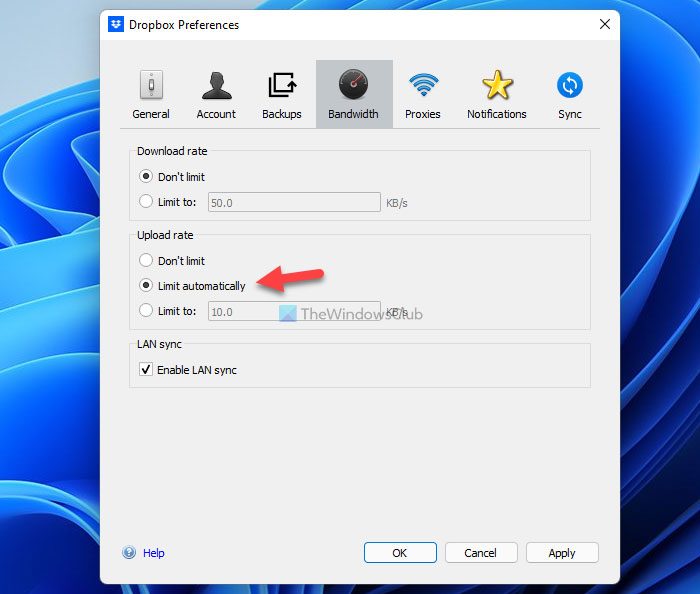Open the Proxies wifi icon
700x594 pixels.
pos(423,84)
